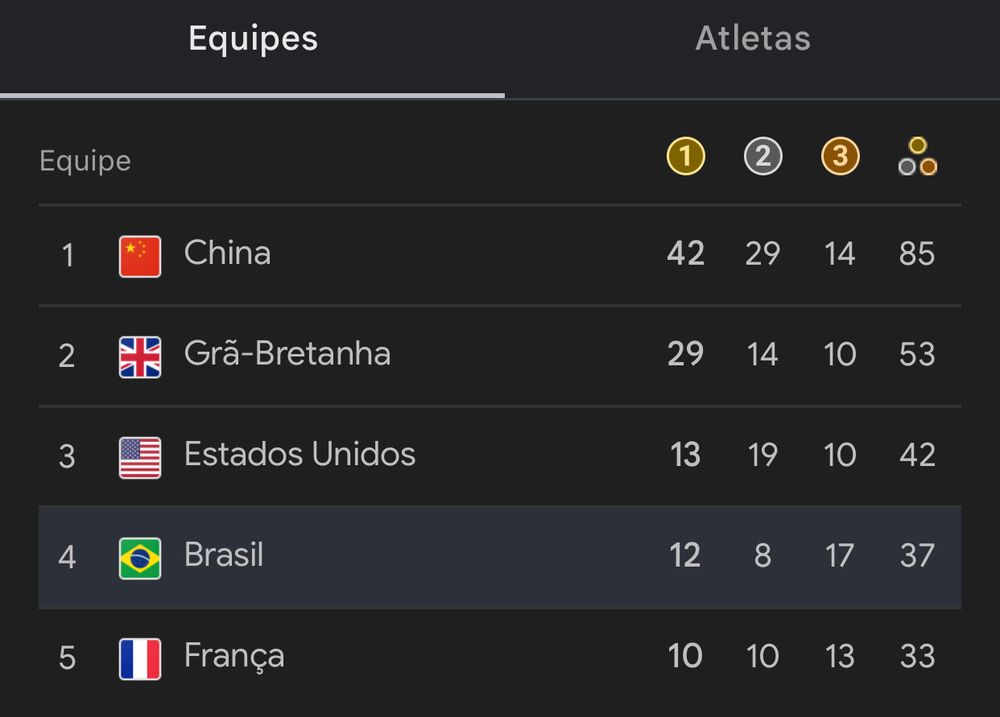Viewport: 1000px width, 717px height.
Task: Click the Brazil flag icon
Action: click(140, 557)
